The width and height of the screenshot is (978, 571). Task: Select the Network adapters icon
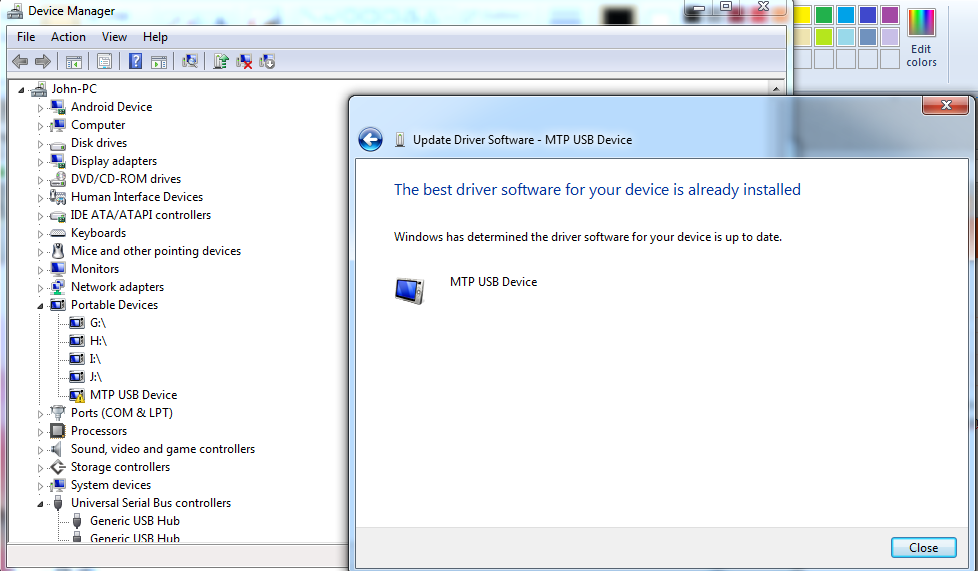coord(57,286)
